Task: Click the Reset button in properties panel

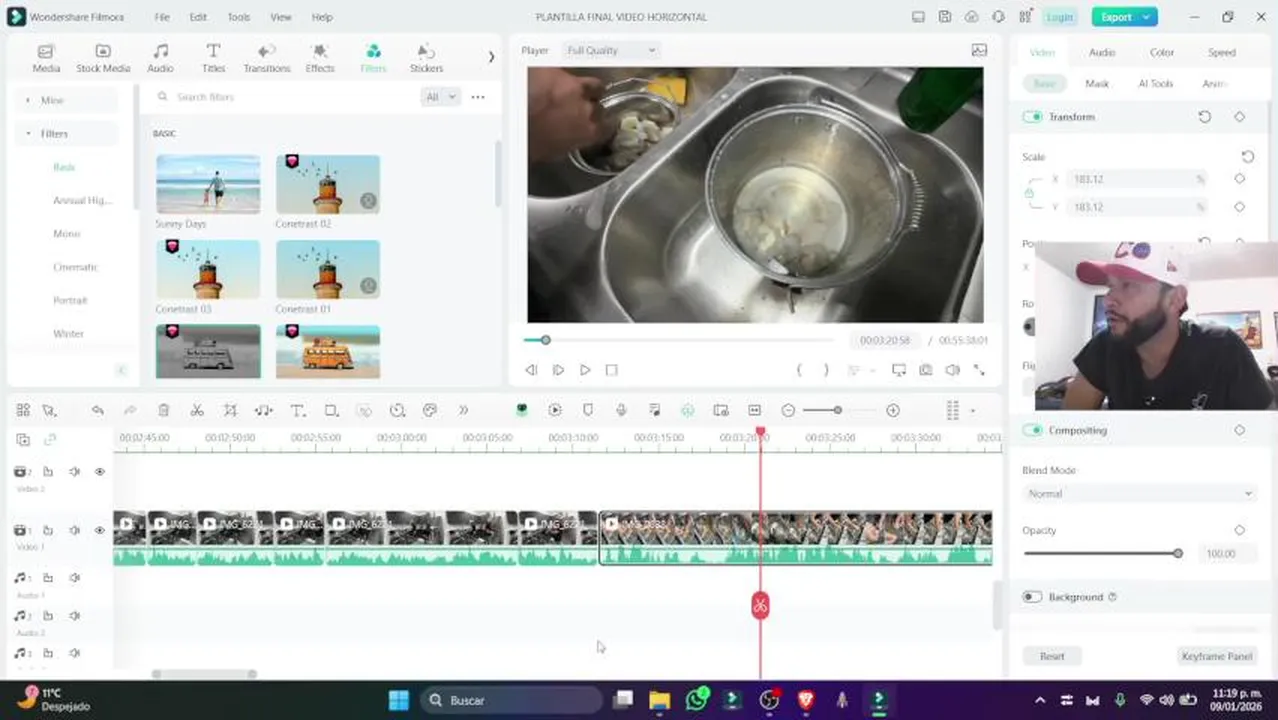Action: pos(1052,656)
